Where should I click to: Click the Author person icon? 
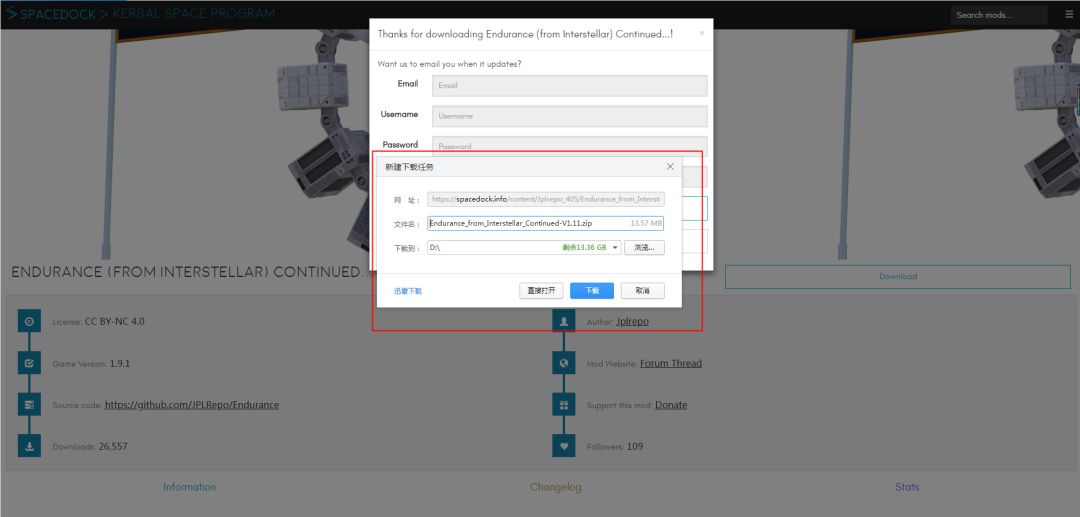point(563,321)
